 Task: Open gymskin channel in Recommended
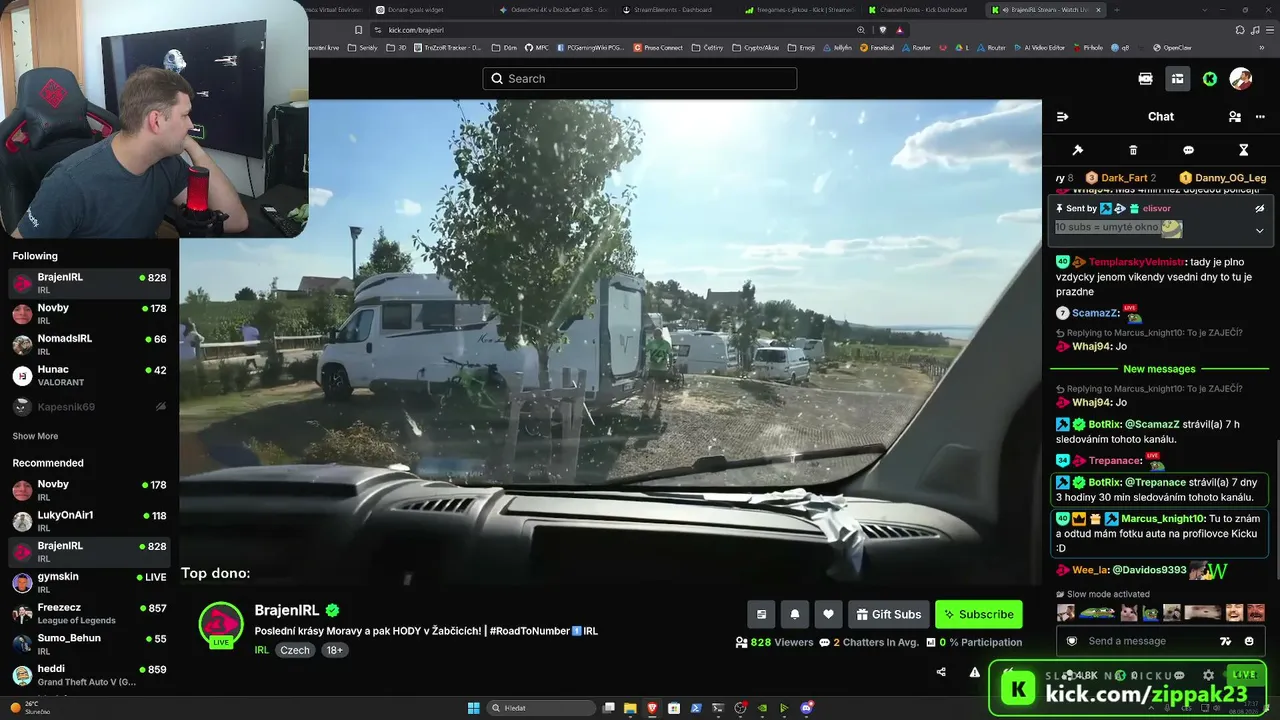[x=89, y=583]
